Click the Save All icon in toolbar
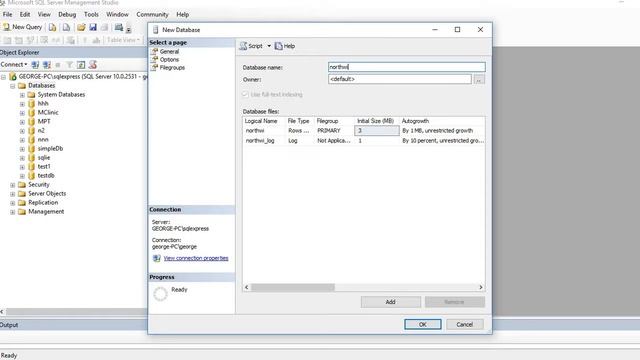The height and width of the screenshot is (360, 640). (x=104, y=27)
